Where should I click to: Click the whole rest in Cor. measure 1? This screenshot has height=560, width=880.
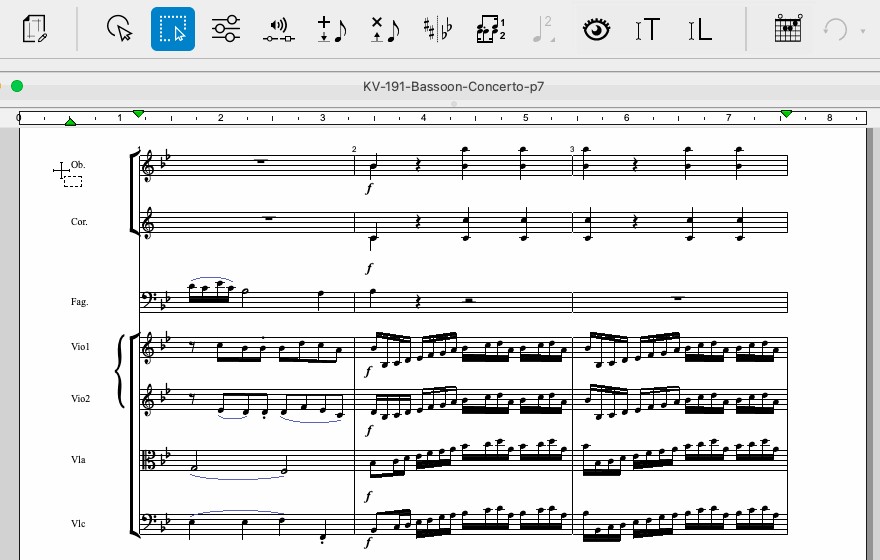[x=269, y=218]
